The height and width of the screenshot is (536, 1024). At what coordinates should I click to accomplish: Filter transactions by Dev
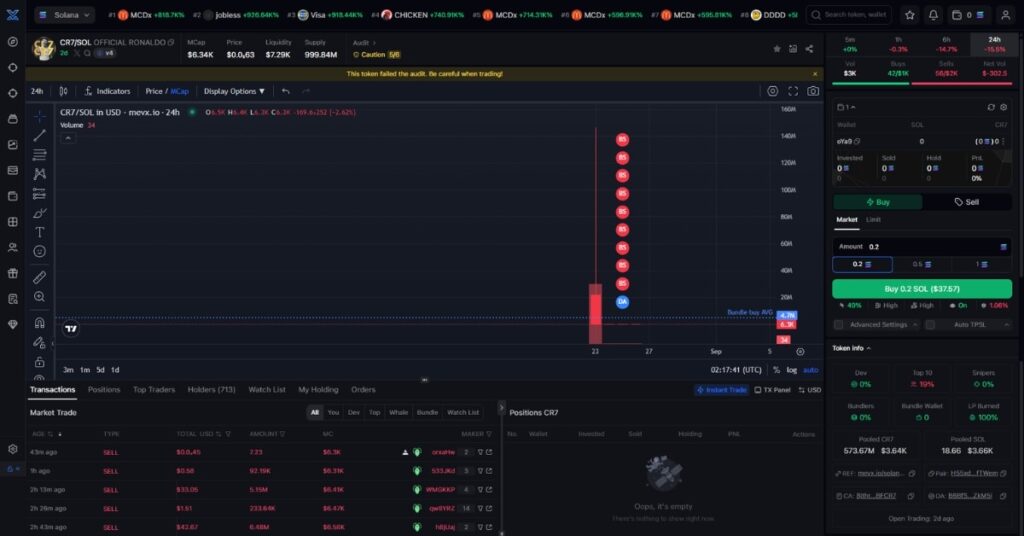[354, 413]
